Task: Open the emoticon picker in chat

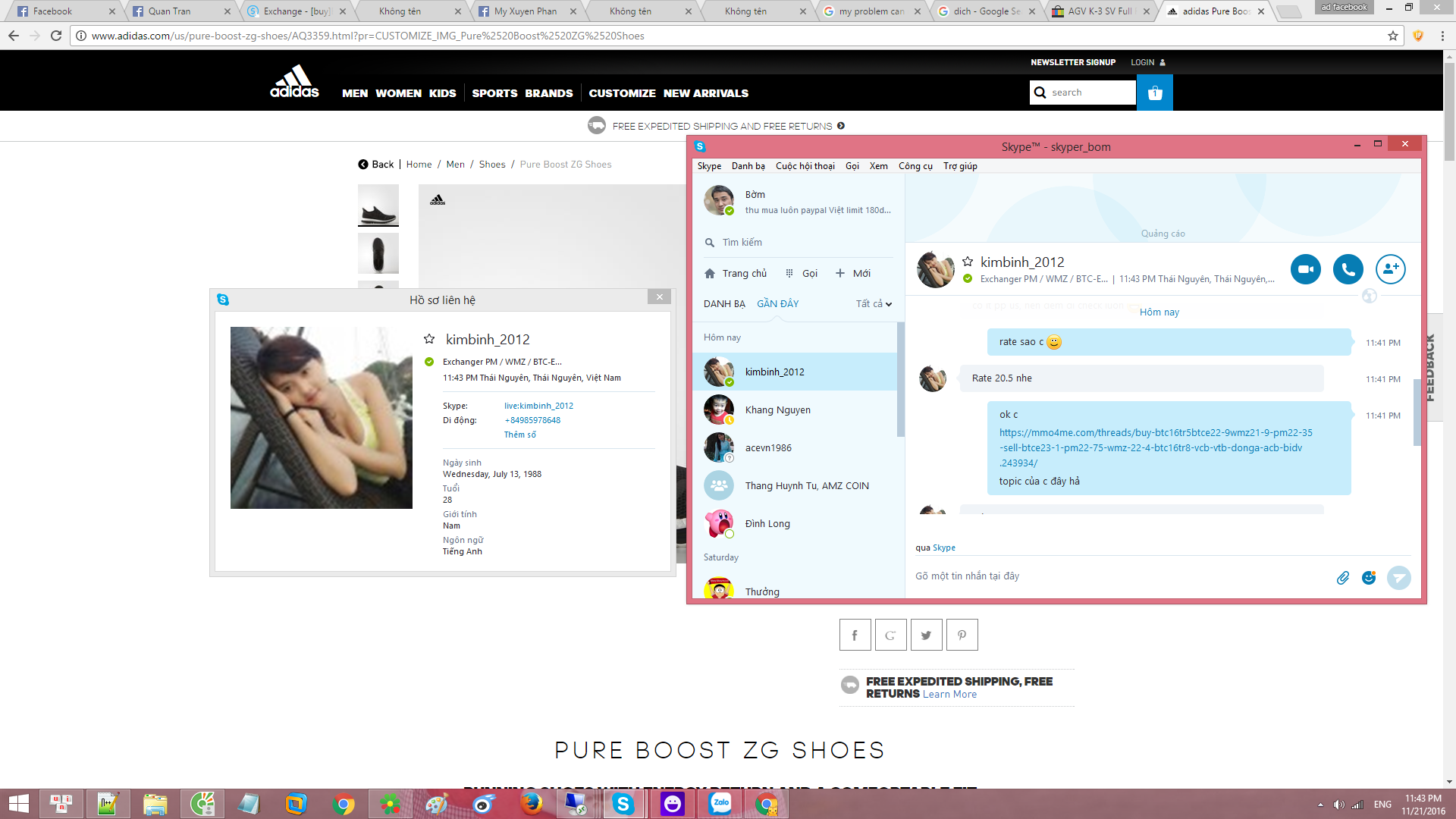Action: 1369,578
